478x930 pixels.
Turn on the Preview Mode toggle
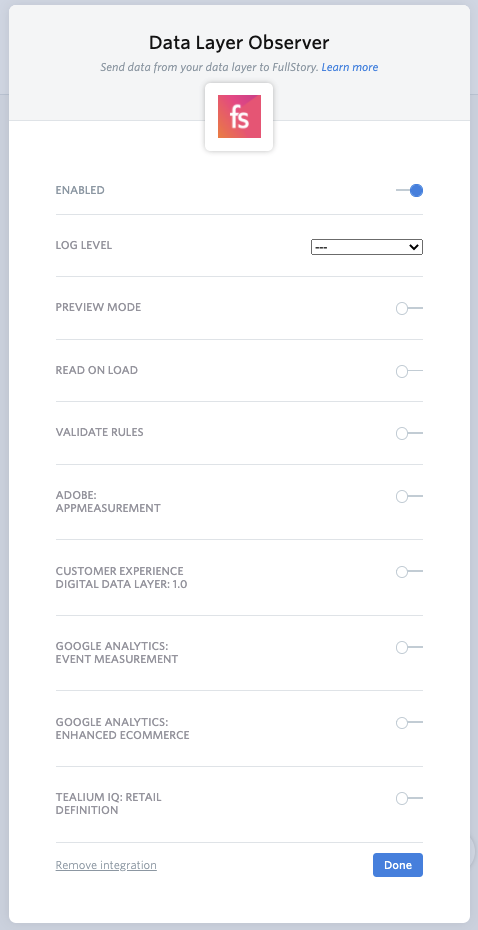(409, 308)
